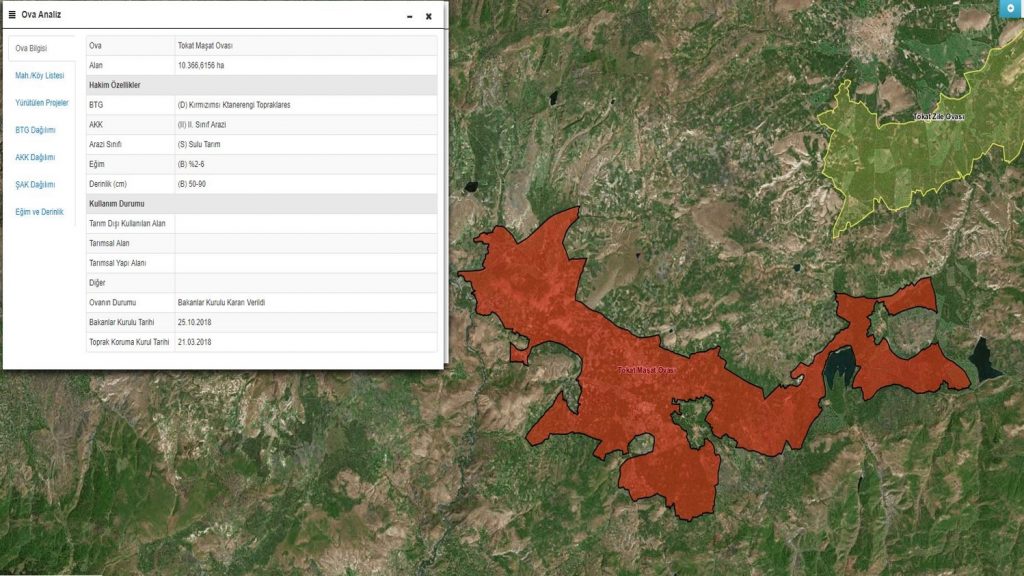
Task: Click the red Tokat Maşat Ovası polygon label
Action: [646, 371]
